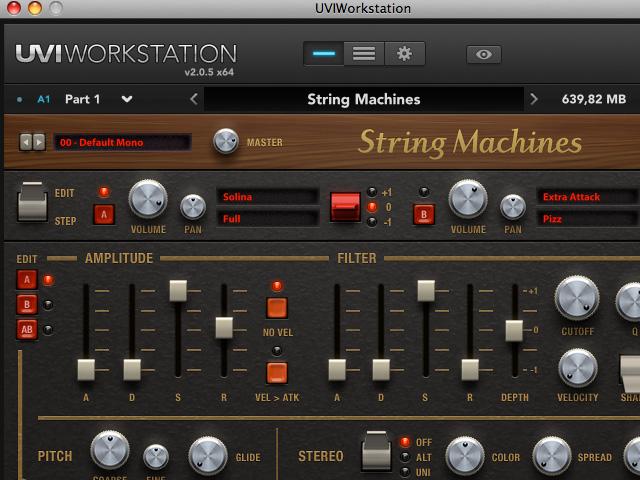Select octave -1 indicator
Screen dimensions: 640x480
(372, 222)
